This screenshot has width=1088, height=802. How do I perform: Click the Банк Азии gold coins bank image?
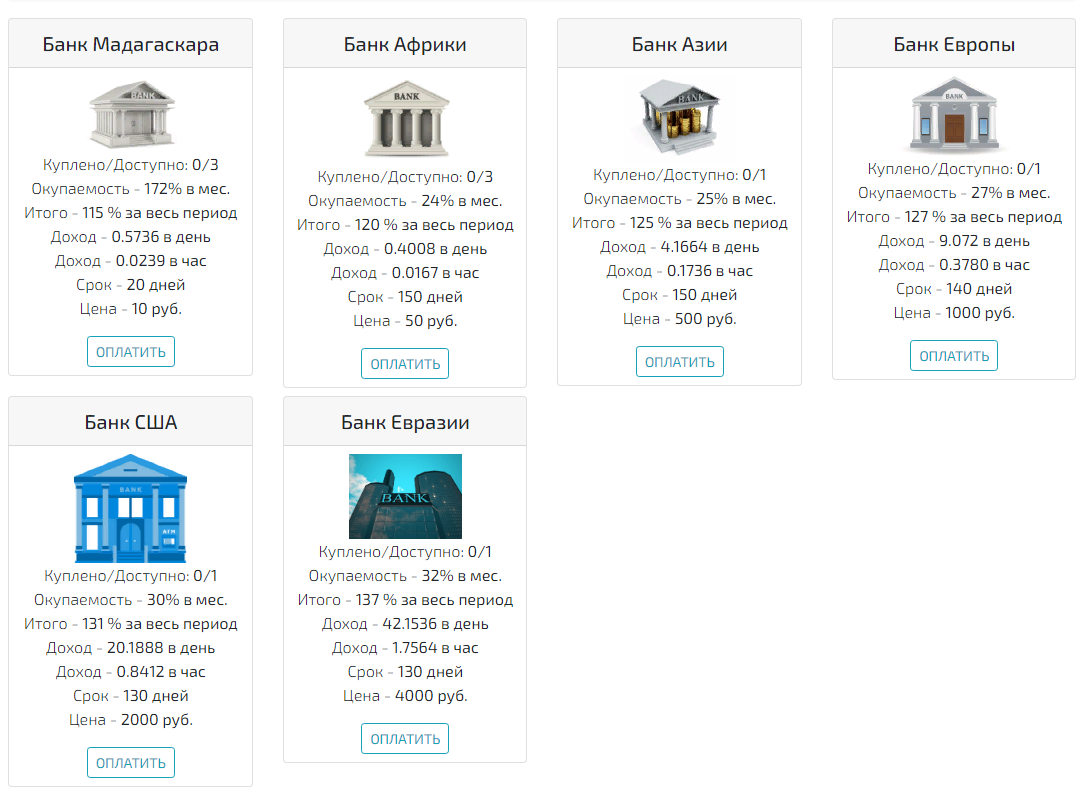click(x=679, y=118)
